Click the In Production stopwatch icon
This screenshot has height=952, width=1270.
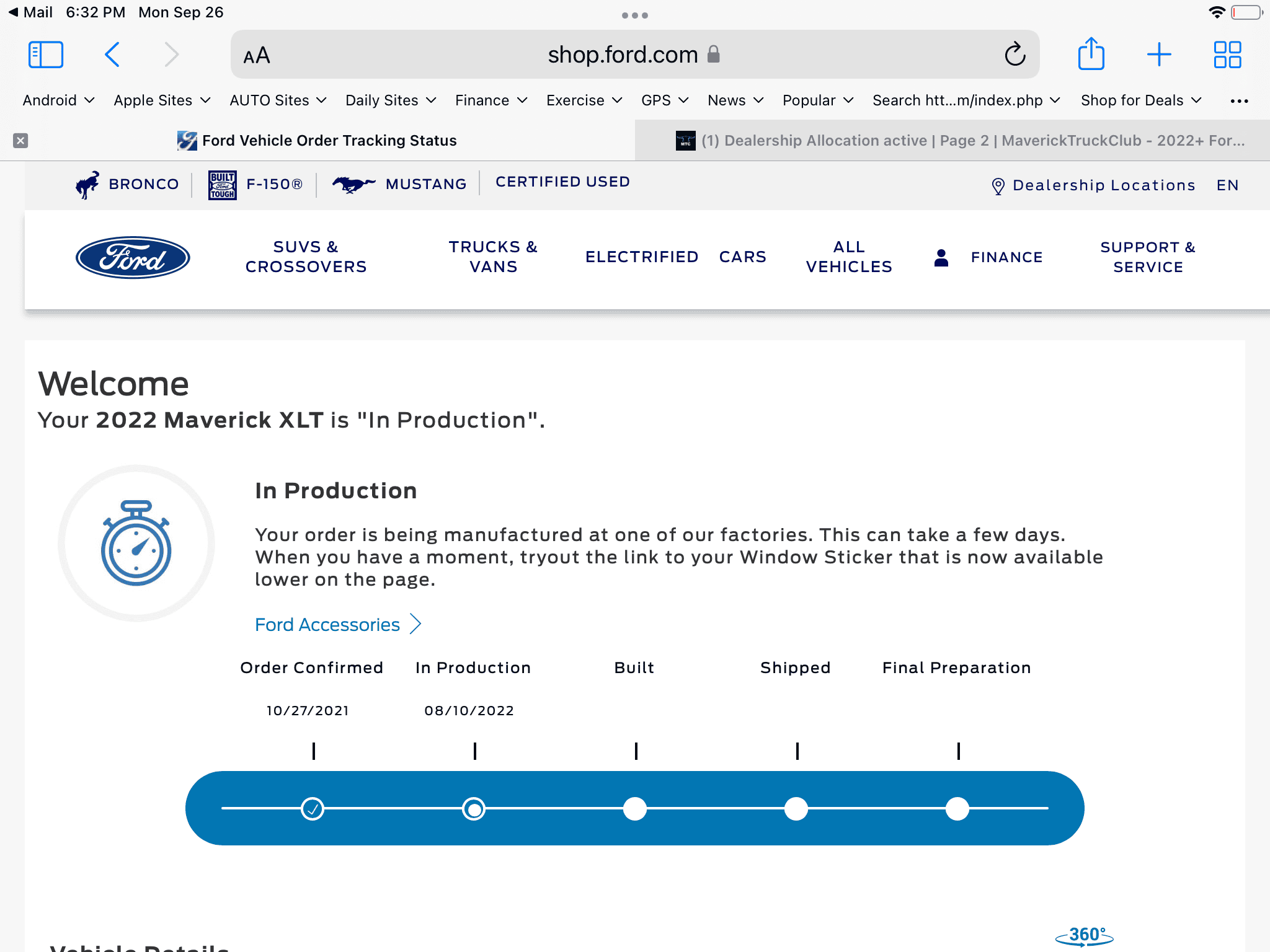(136, 543)
